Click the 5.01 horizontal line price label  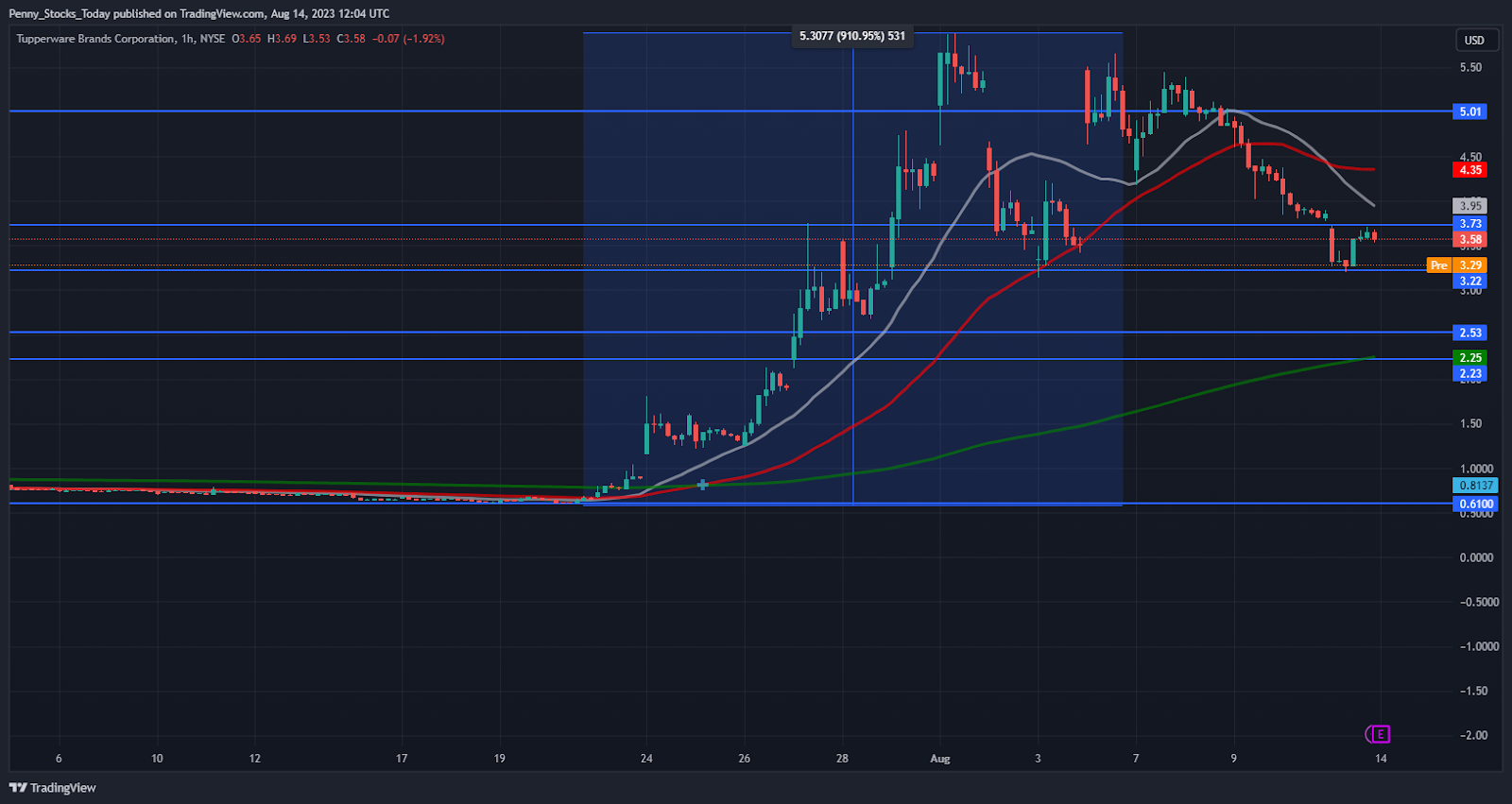click(x=1469, y=111)
